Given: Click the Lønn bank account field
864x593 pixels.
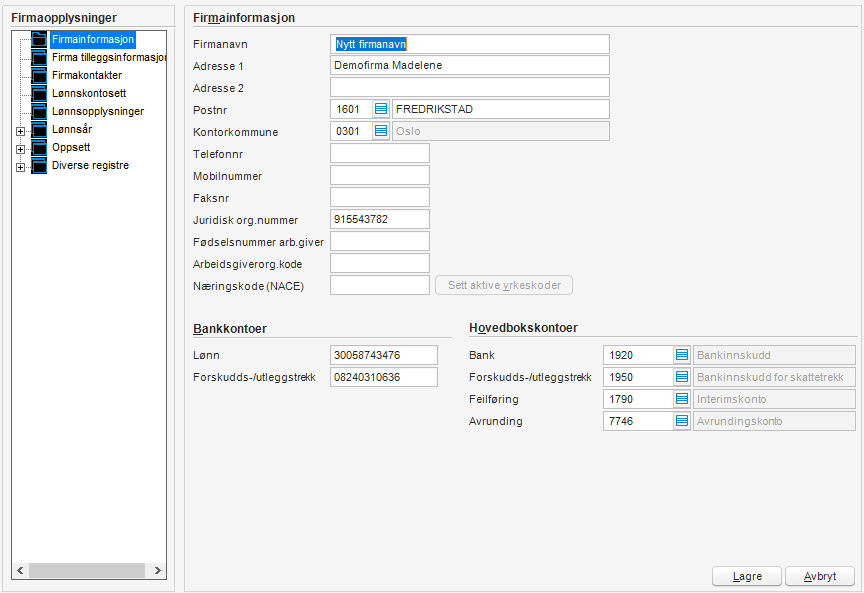Looking at the screenshot, I should [x=384, y=355].
